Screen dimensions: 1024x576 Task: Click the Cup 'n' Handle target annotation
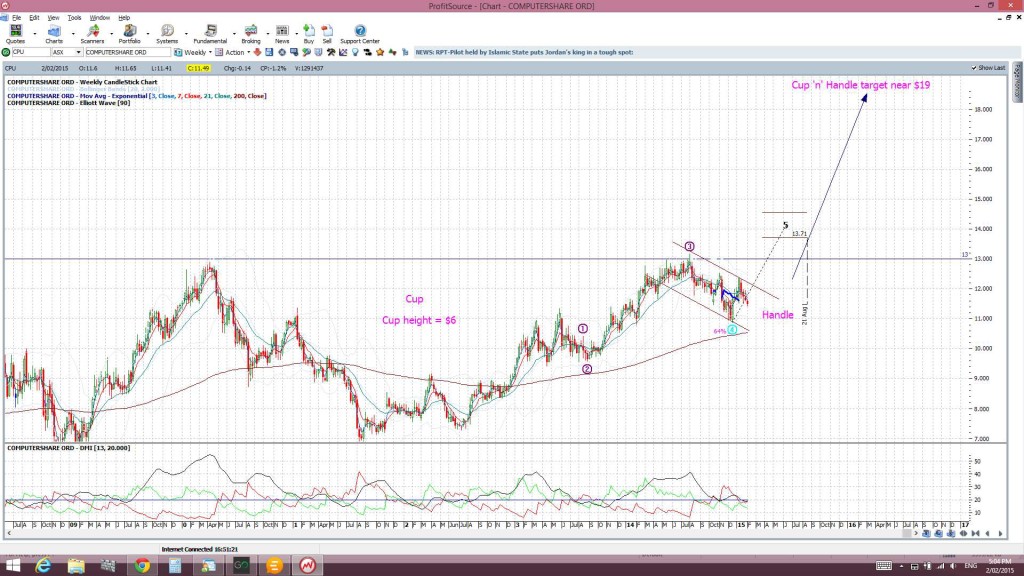click(861, 85)
